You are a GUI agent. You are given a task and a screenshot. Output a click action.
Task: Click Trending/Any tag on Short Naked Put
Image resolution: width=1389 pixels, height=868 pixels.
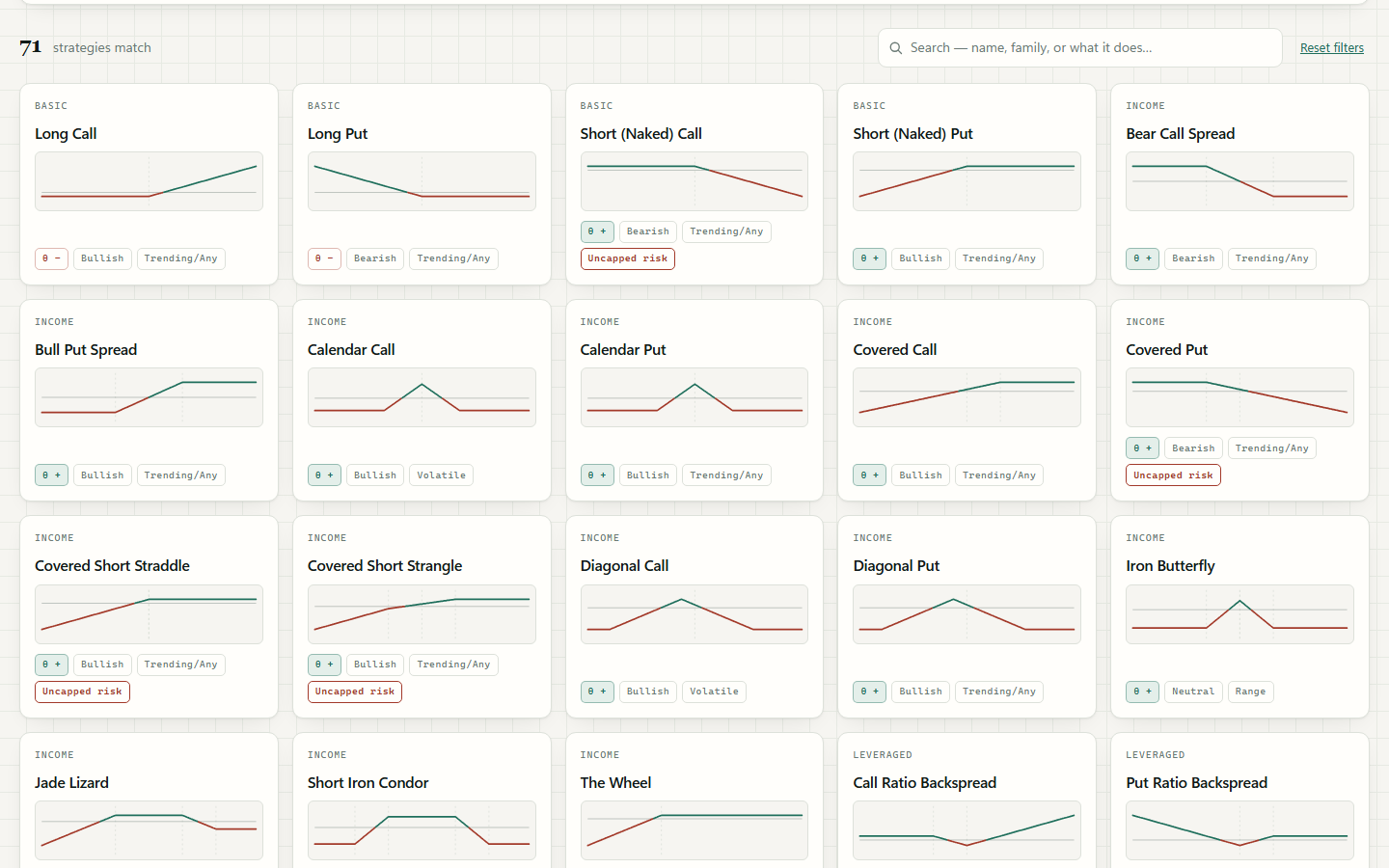[998, 258]
